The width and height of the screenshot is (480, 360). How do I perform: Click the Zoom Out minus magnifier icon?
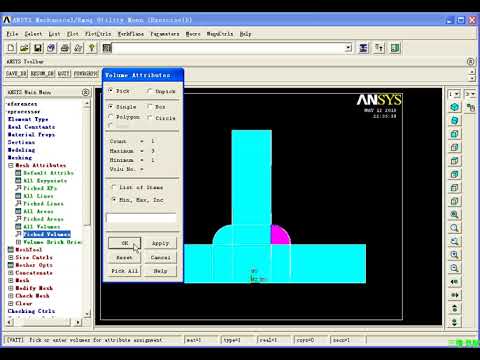click(454, 268)
